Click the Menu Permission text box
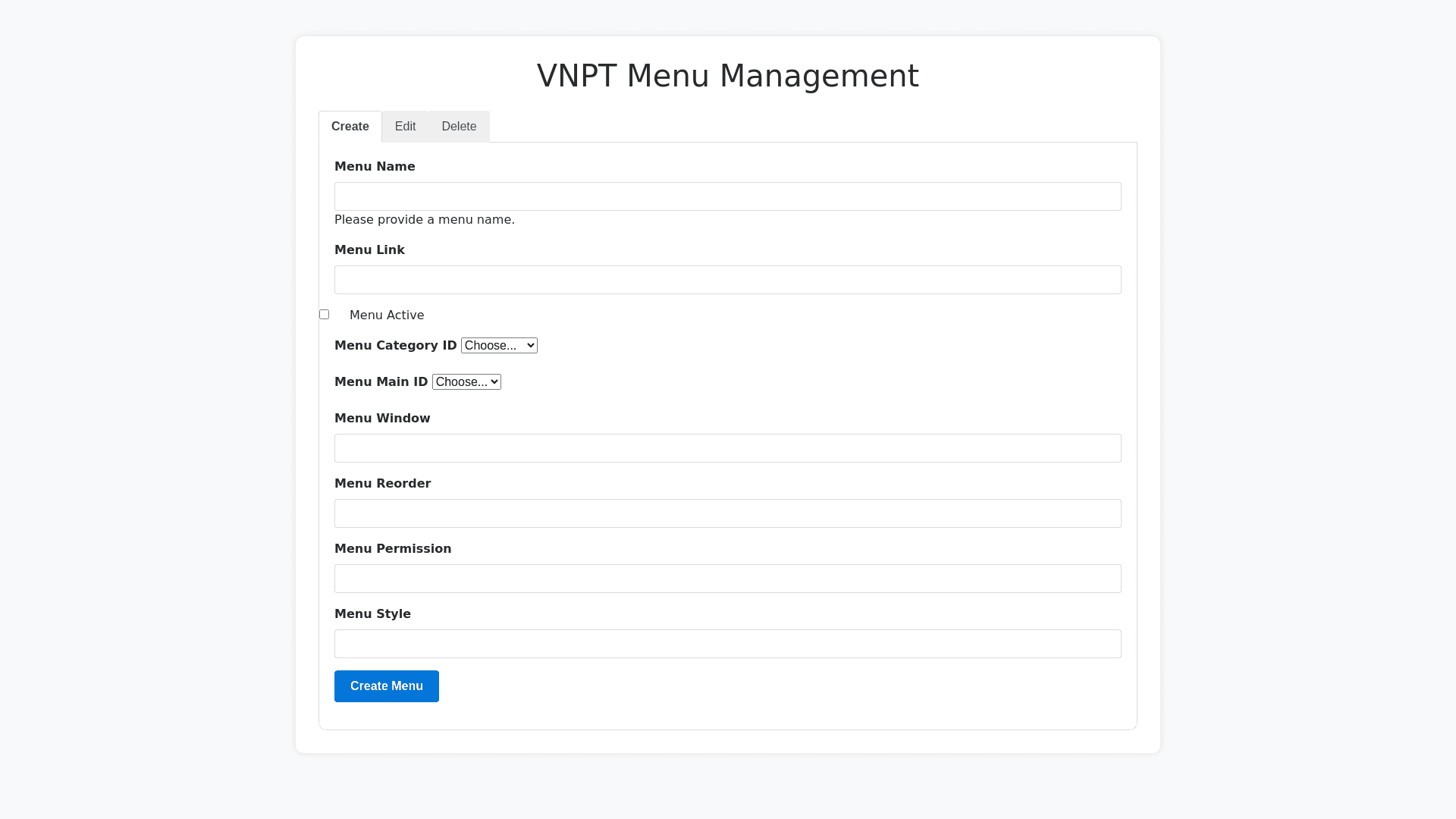The height and width of the screenshot is (819, 1456). click(x=727, y=579)
